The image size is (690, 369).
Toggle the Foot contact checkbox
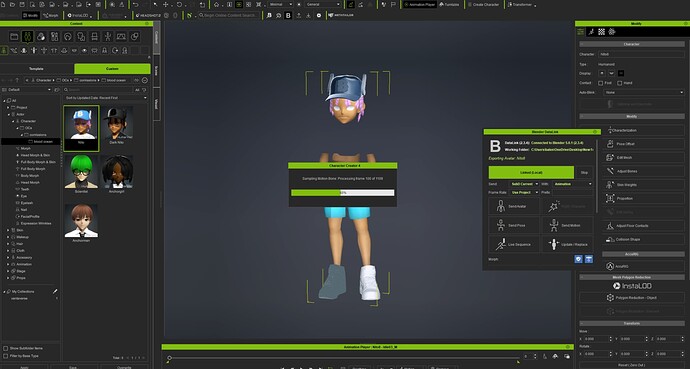(x=600, y=83)
